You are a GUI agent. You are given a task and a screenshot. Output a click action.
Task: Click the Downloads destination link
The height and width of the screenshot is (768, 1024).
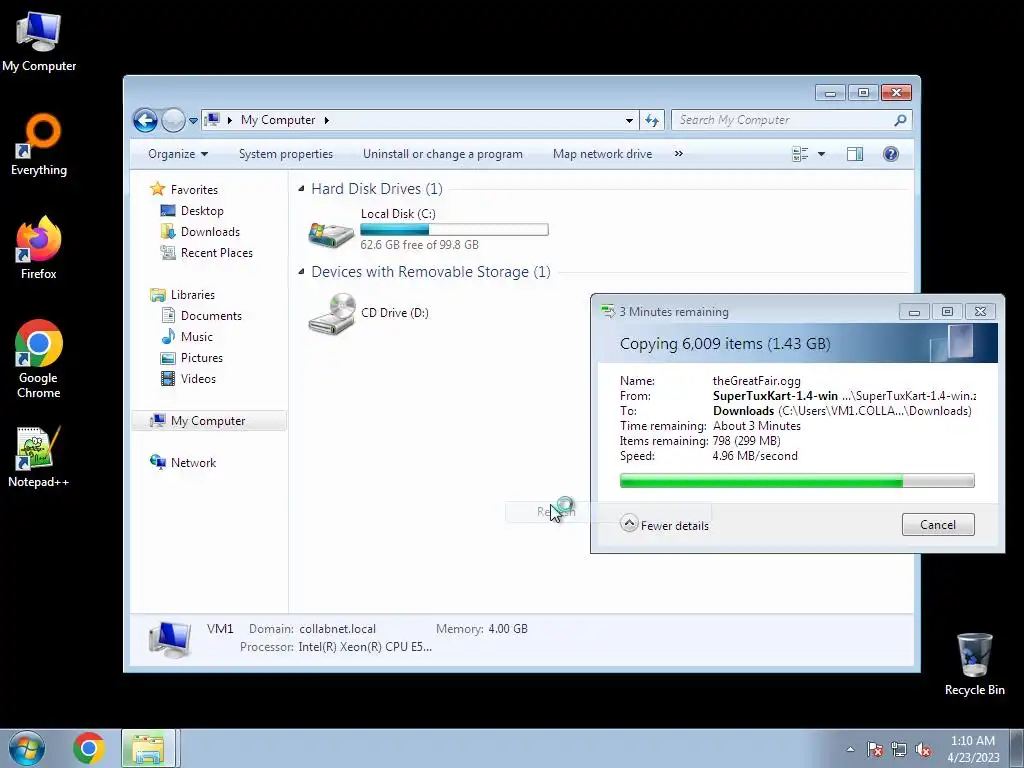[x=743, y=411]
